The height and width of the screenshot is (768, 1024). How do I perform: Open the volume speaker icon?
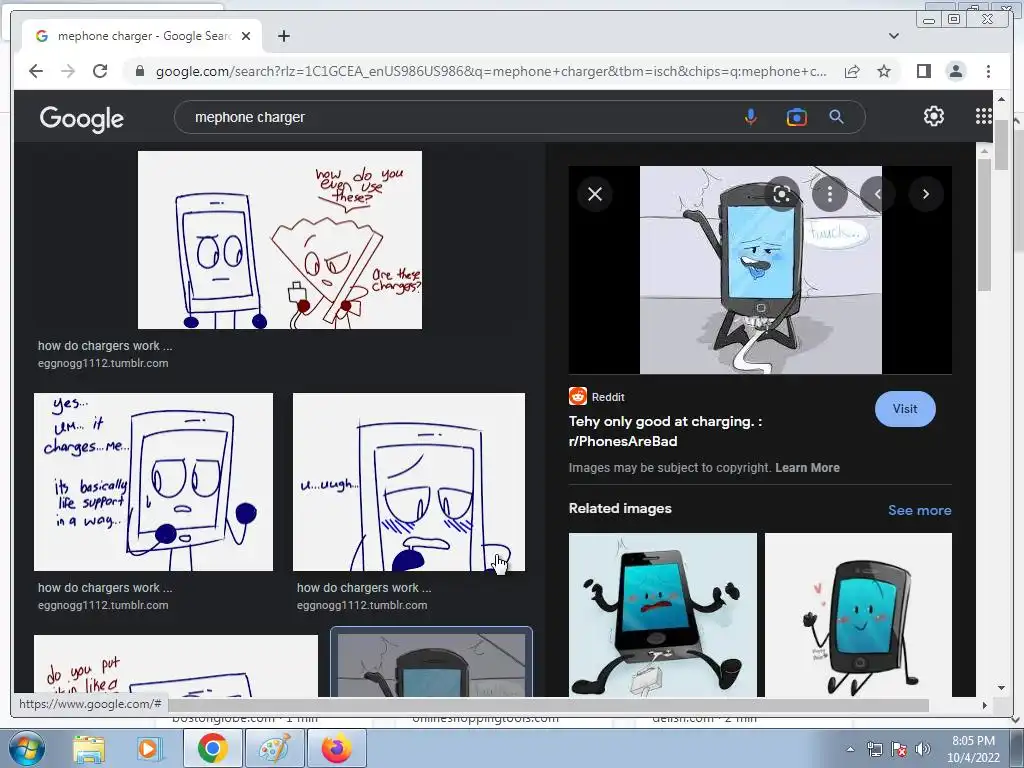pos(923,749)
